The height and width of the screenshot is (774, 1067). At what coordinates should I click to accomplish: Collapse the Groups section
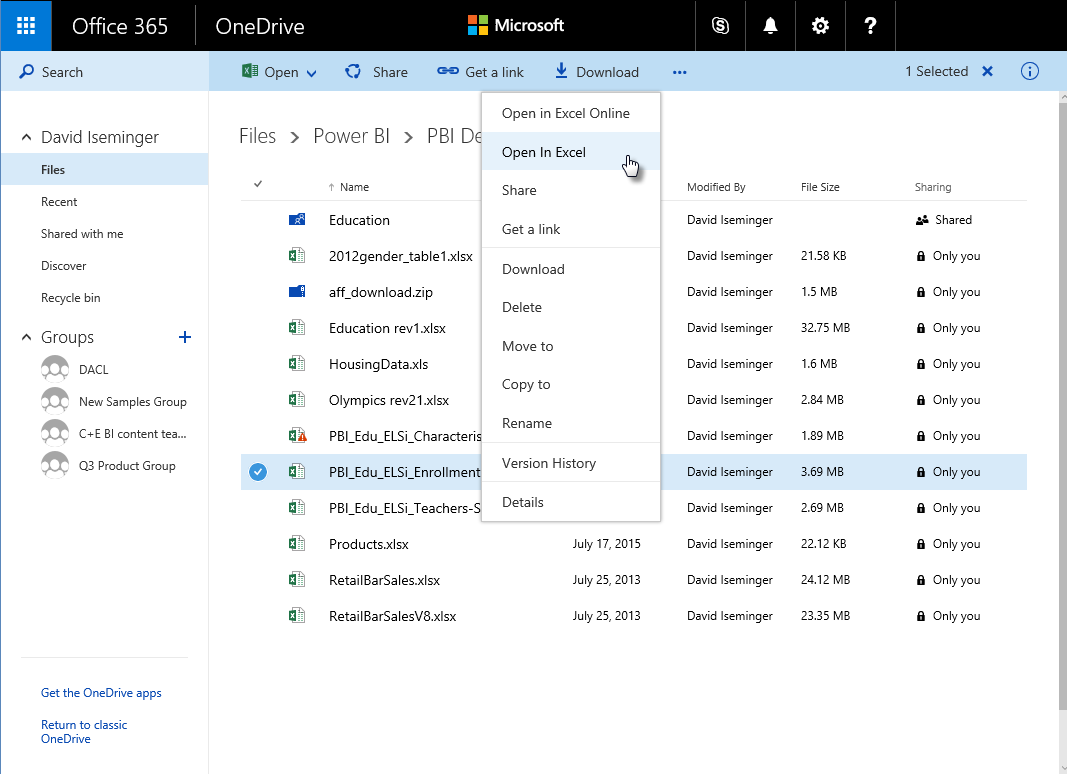(x=27, y=337)
